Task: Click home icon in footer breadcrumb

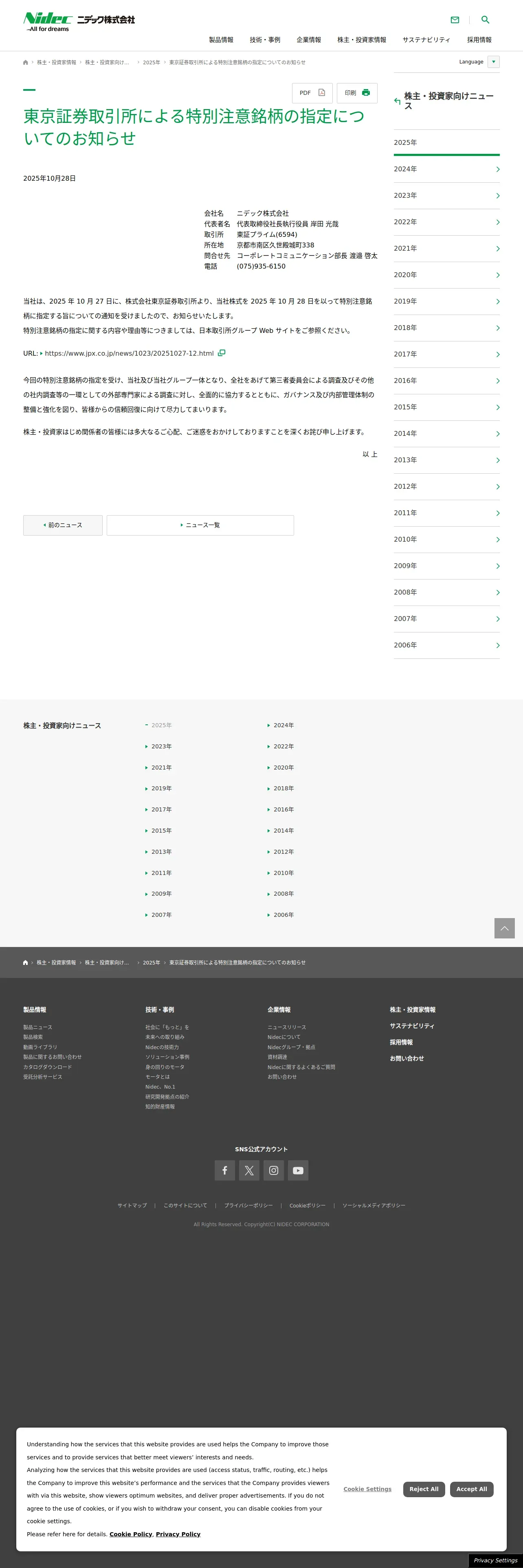Action: (x=26, y=963)
